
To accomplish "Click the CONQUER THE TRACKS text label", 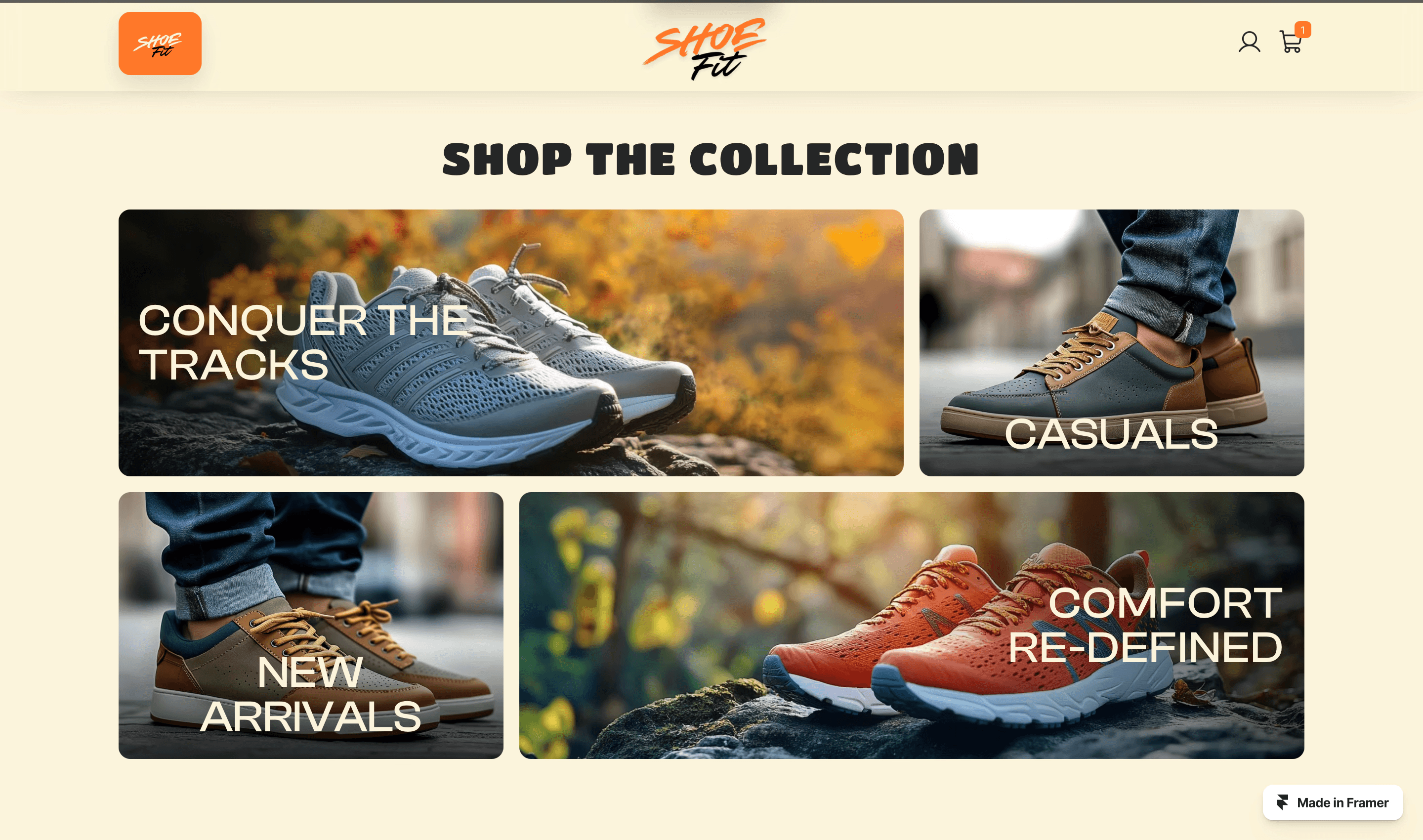I will [x=303, y=342].
